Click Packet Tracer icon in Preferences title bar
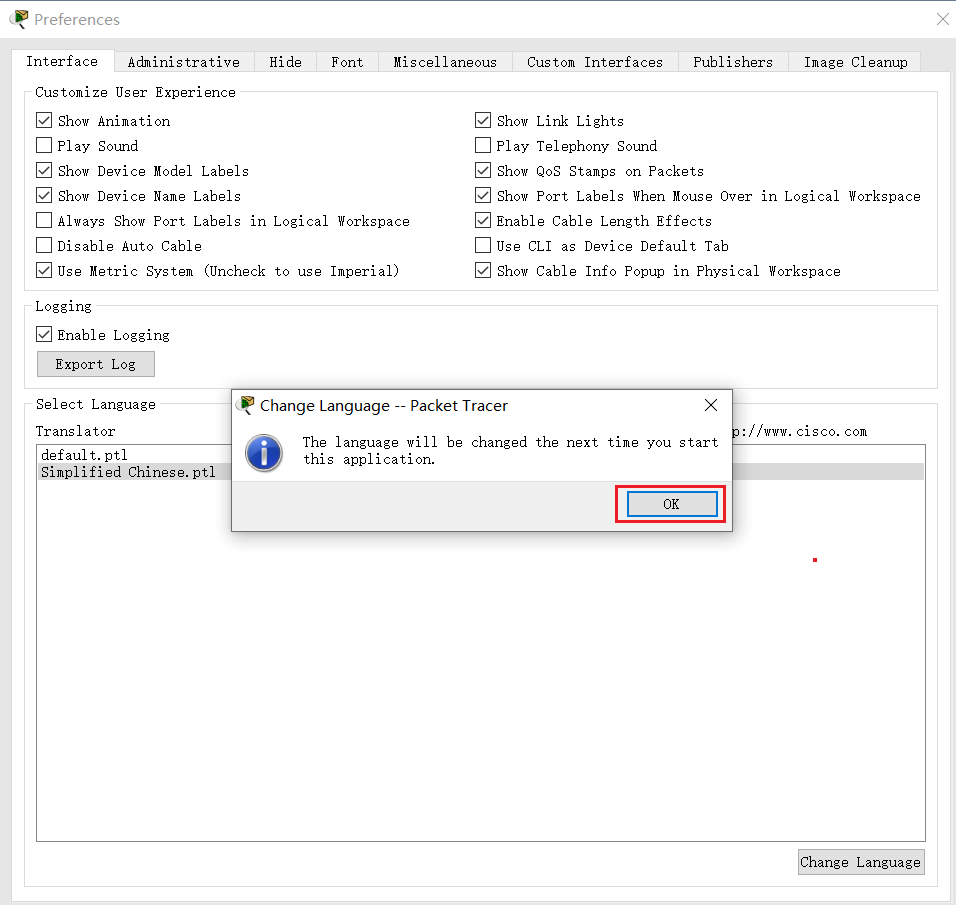 [x=19, y=19]
